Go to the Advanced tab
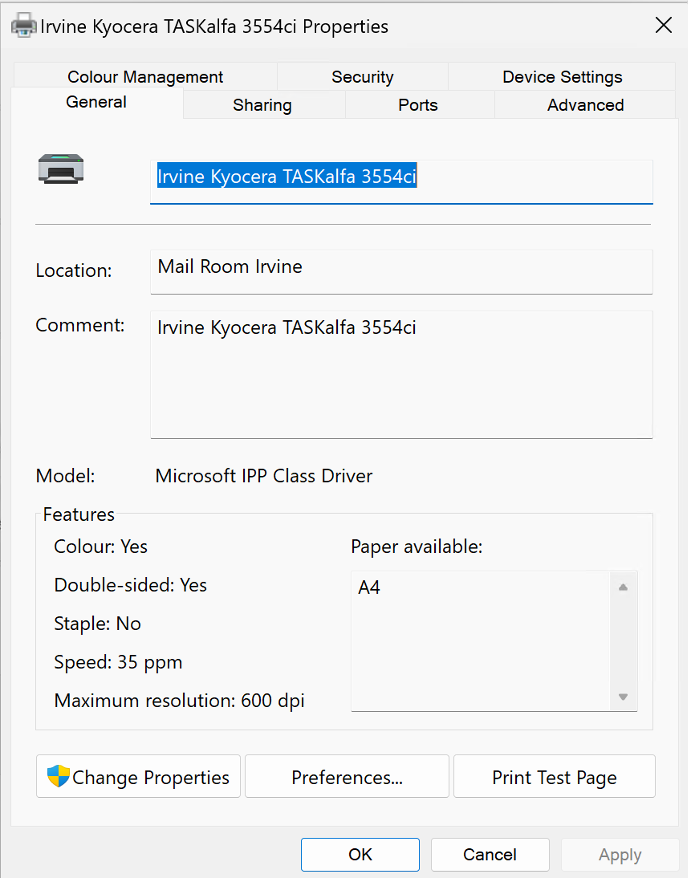This screenshot has width=688, height=878. tap(585, 105)
